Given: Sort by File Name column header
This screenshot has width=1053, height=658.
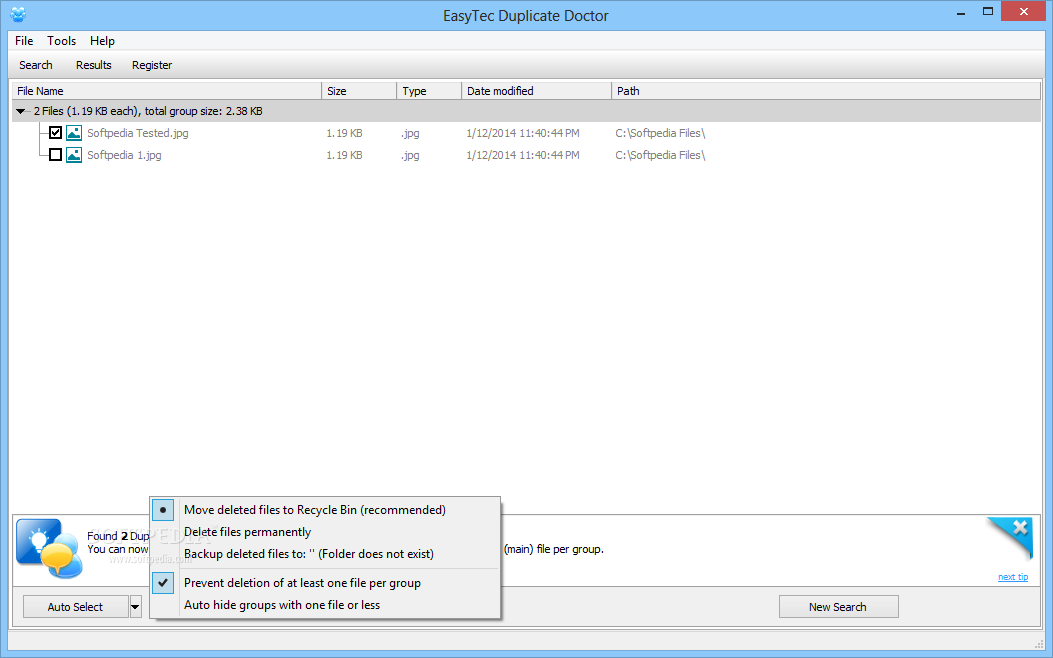Looking at the screenshot, I should click(x=167, y=91).
